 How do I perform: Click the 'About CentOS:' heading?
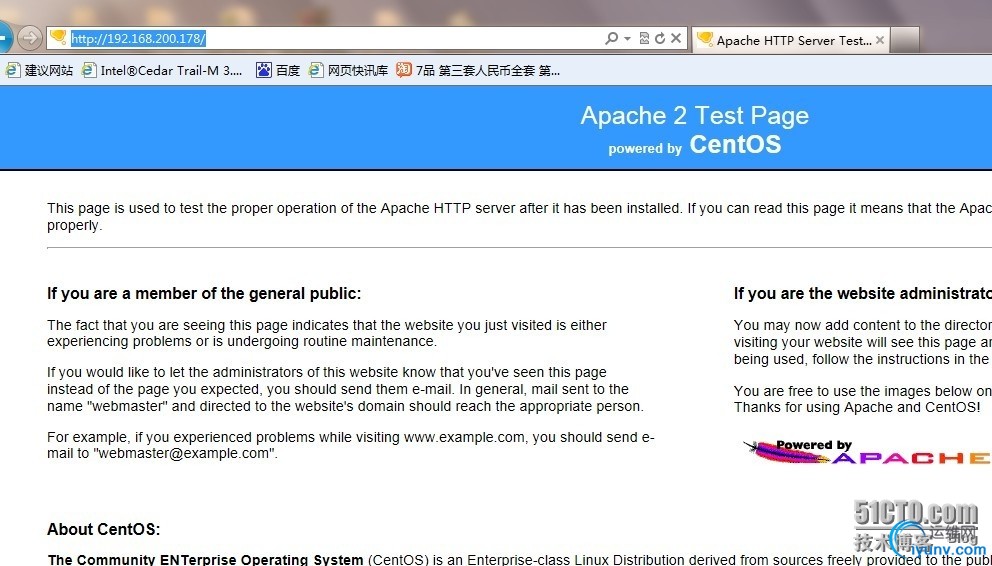tap(103, 529)
